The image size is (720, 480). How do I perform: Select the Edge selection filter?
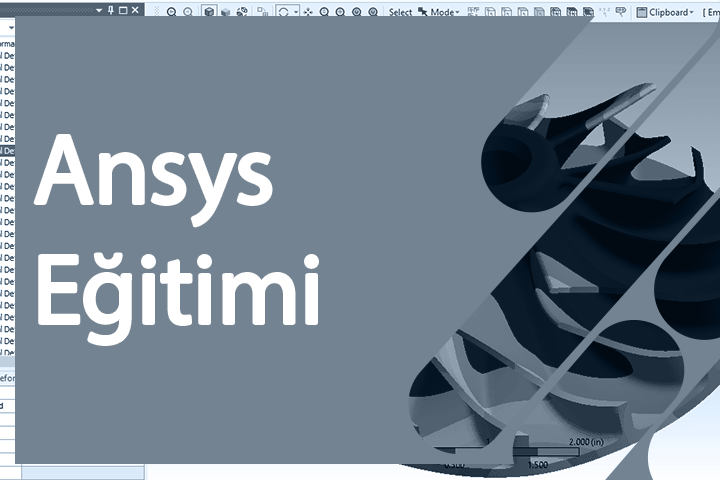506,12
